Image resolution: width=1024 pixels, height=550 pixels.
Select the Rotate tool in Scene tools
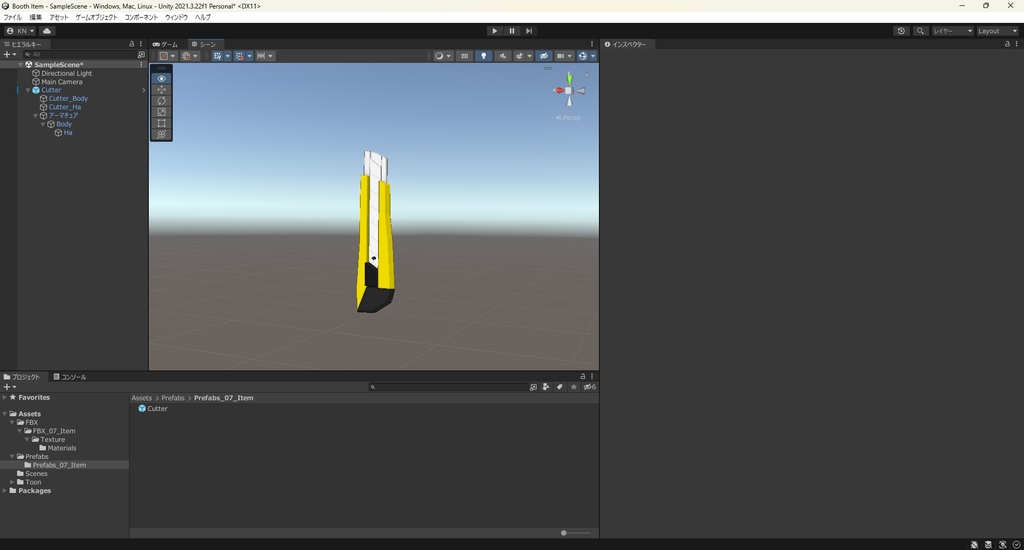(161, 101)
